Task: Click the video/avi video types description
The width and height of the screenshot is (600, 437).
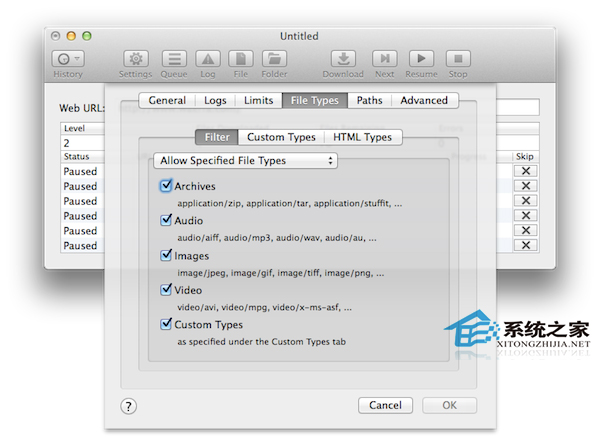Action: 264,307
